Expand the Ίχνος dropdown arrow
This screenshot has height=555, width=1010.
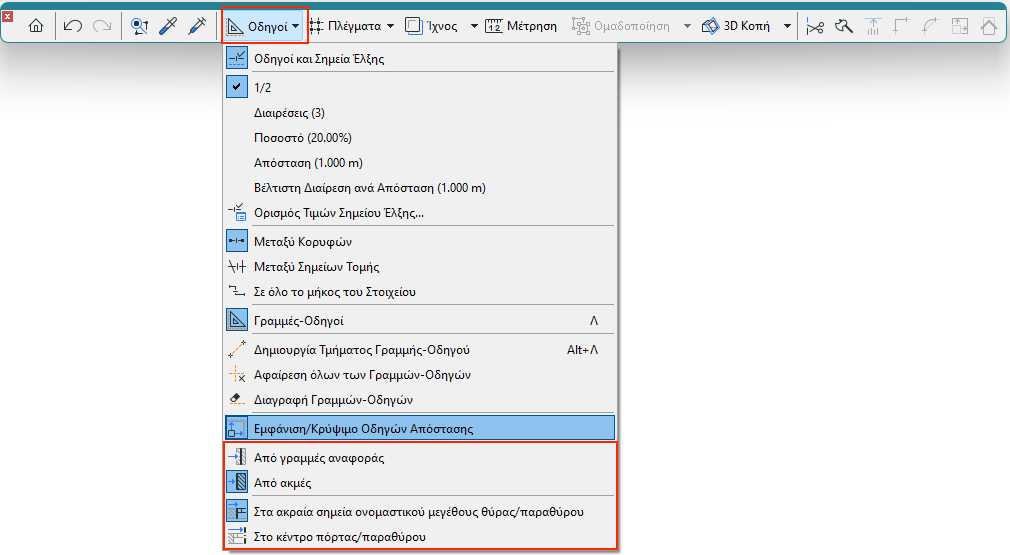pos(474,26)
